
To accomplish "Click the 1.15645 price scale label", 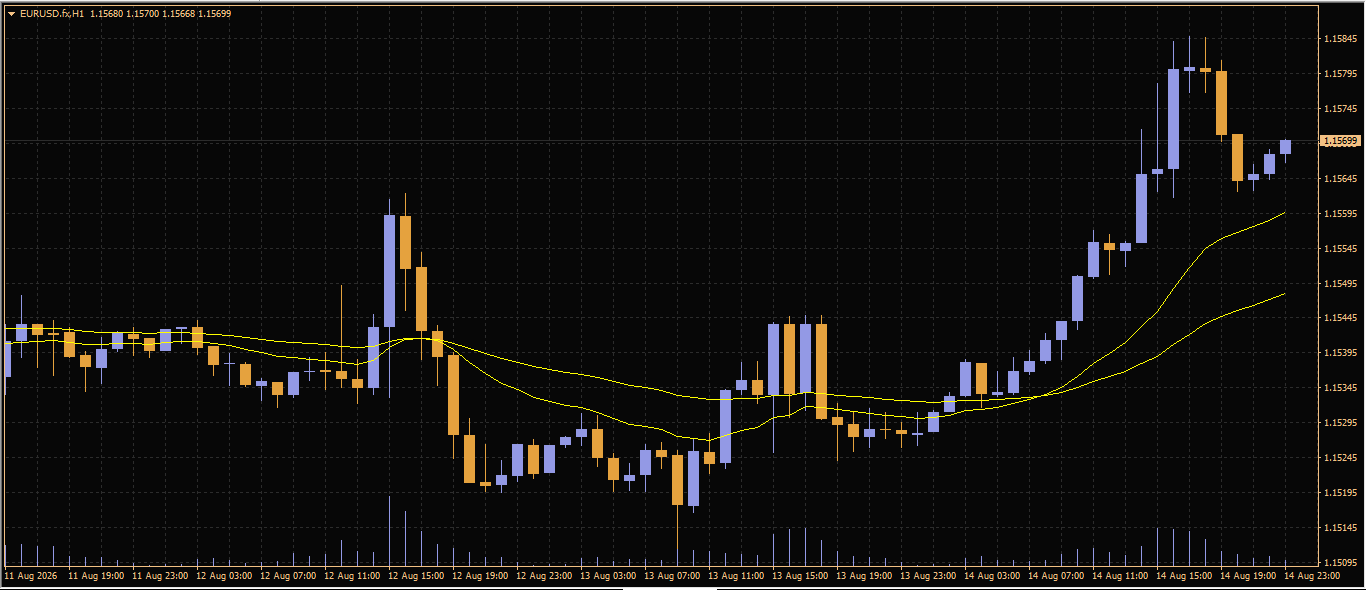I will pyautogui.click(x=1340, y=179).
